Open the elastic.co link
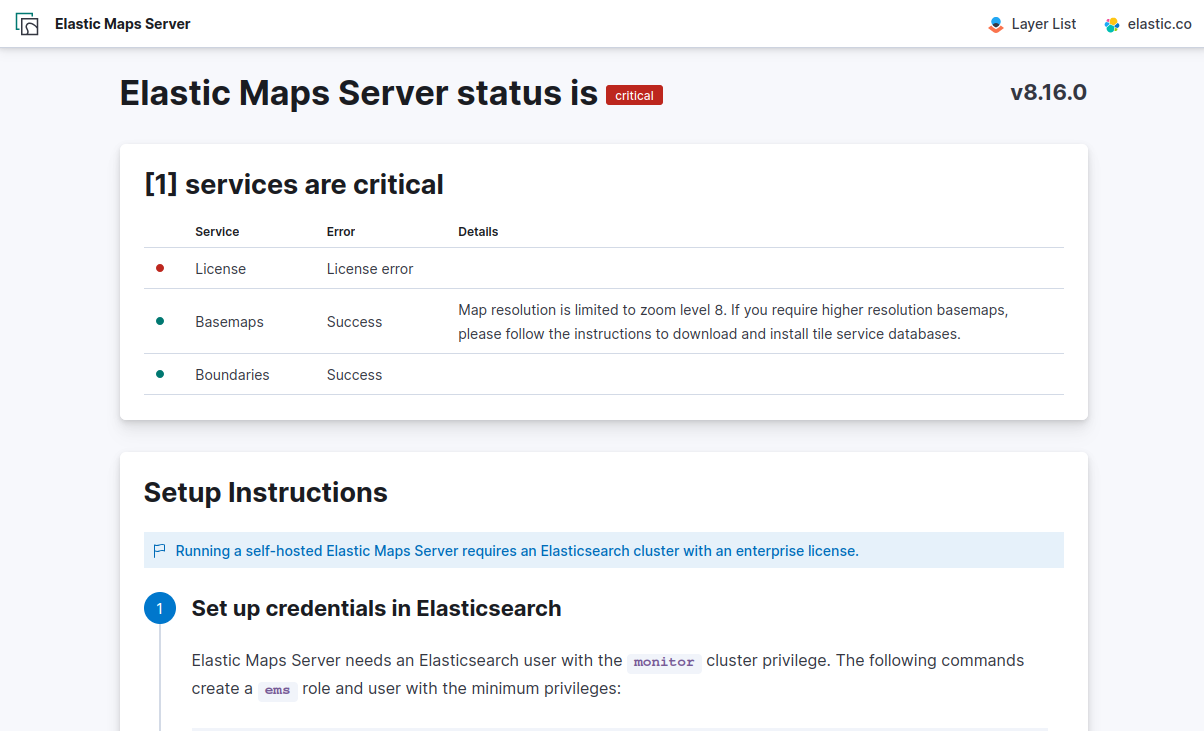 [x=1159, y=24]
